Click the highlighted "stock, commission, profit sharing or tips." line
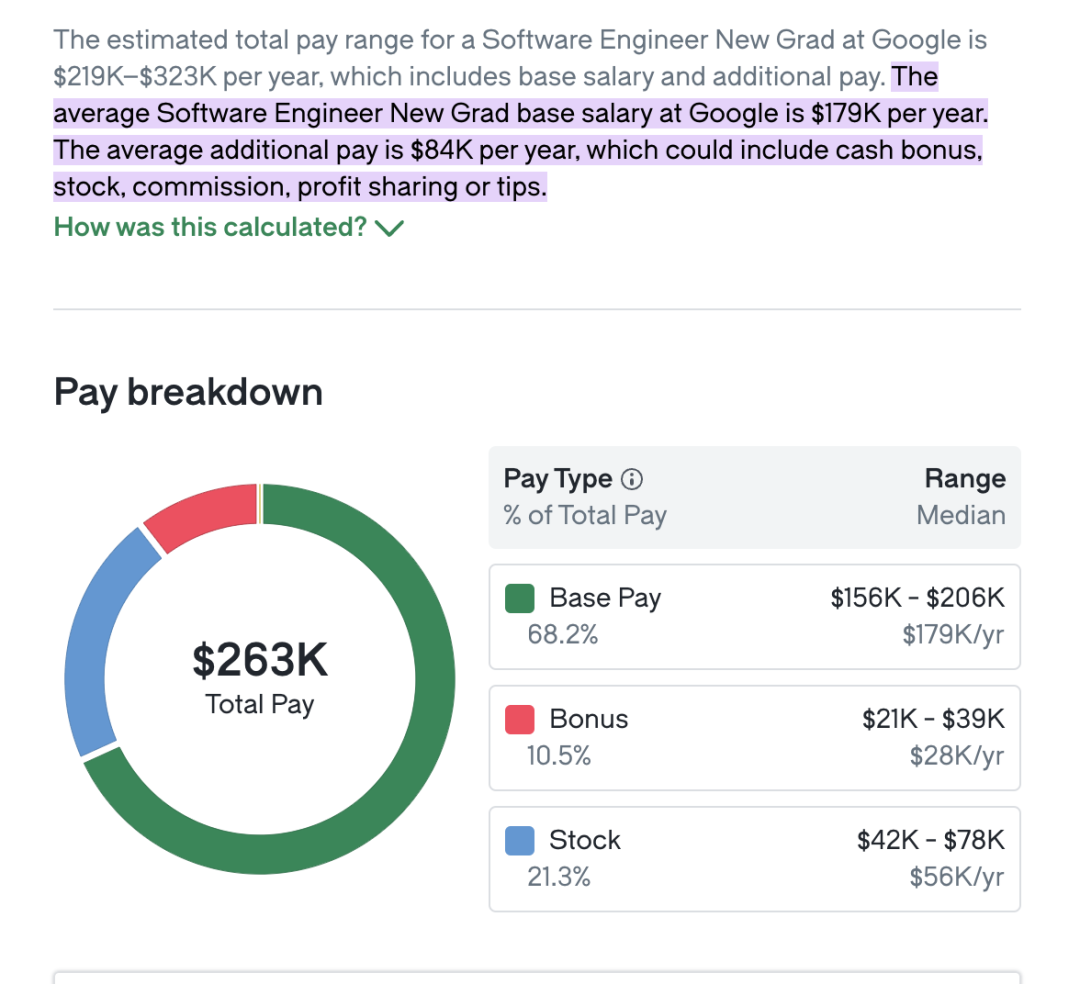Image resolution: width=1080 pixels, height=984 pixels. [x=300, y=187]
